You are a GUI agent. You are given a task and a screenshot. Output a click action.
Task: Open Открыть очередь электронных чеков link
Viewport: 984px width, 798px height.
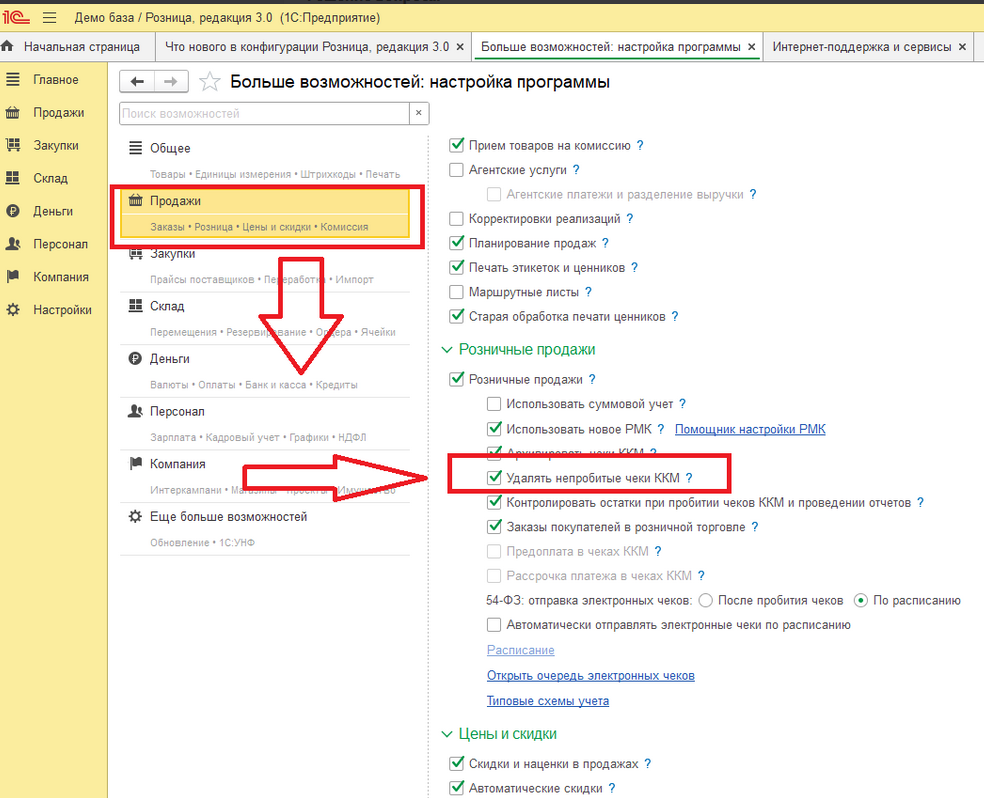pos(591,676)
